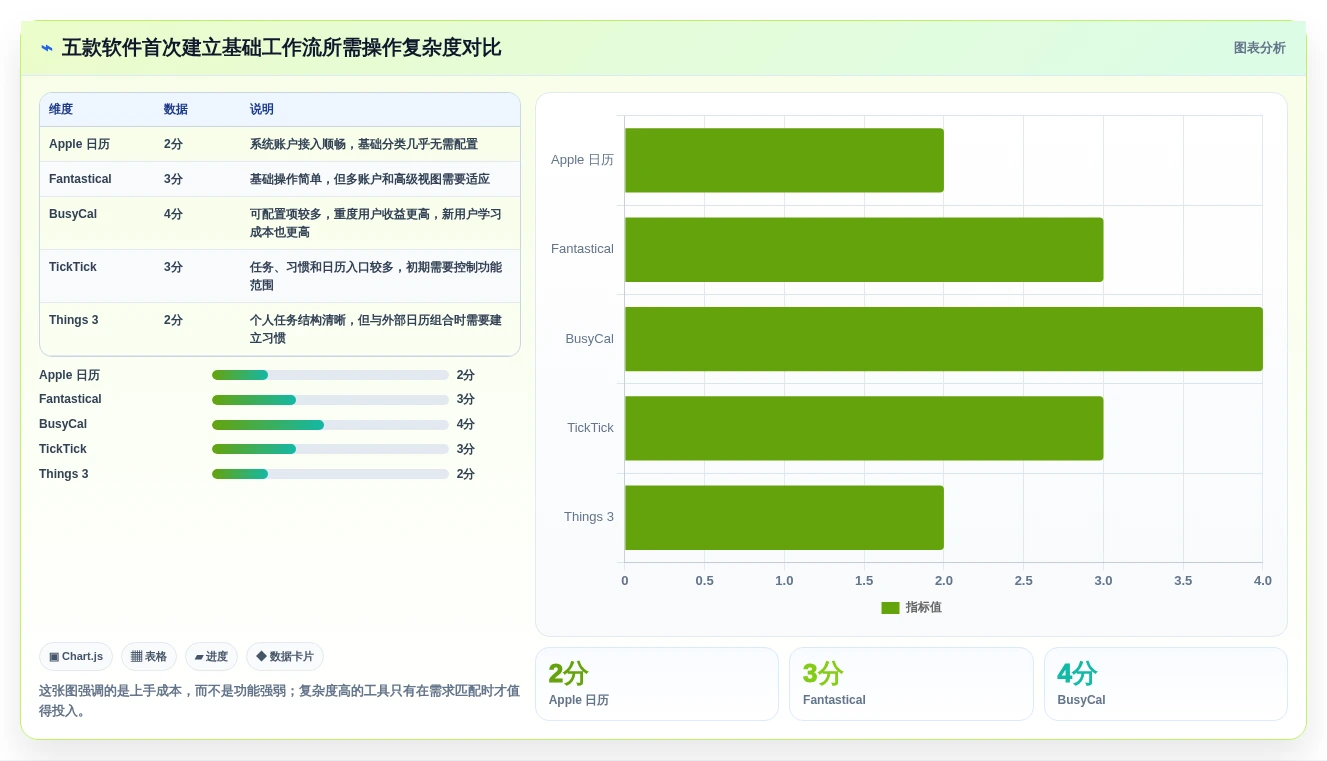This screenshot has height=761, width=1327.
Task: Toggle the 指标值 legend color box
Action: pyautogui.click(x=890, y=608)
